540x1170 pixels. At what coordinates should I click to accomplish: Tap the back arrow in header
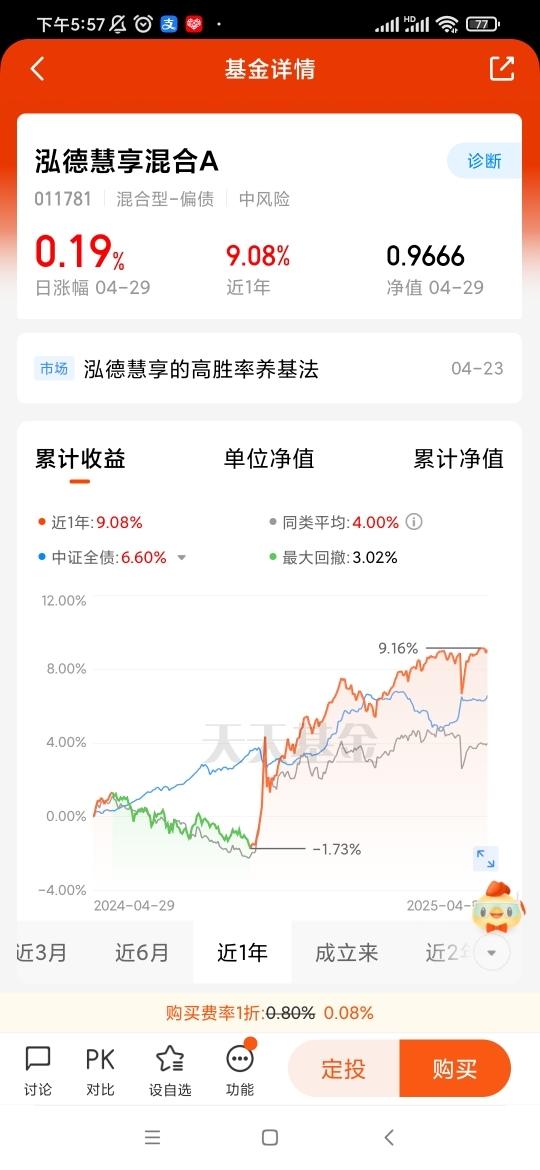37,69
